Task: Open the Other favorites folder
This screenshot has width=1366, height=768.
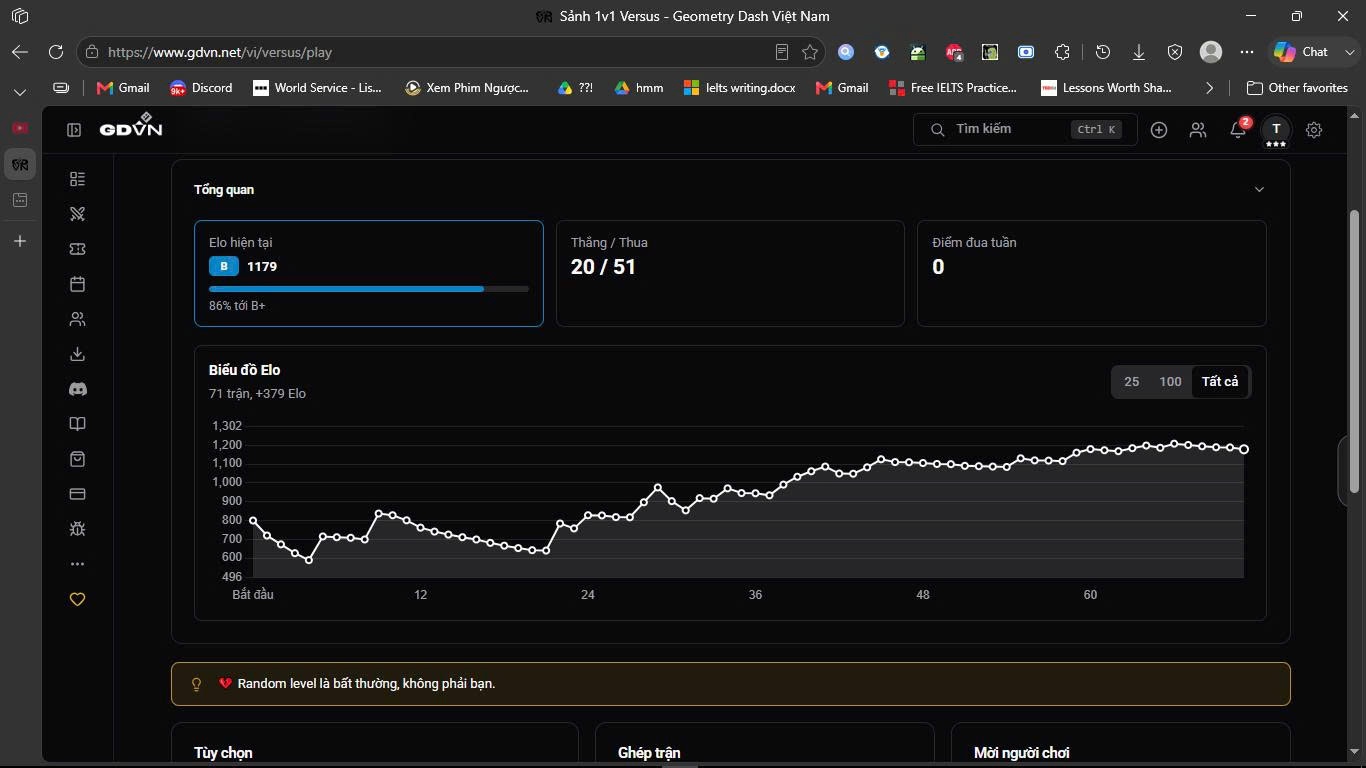Action: 1297,88
